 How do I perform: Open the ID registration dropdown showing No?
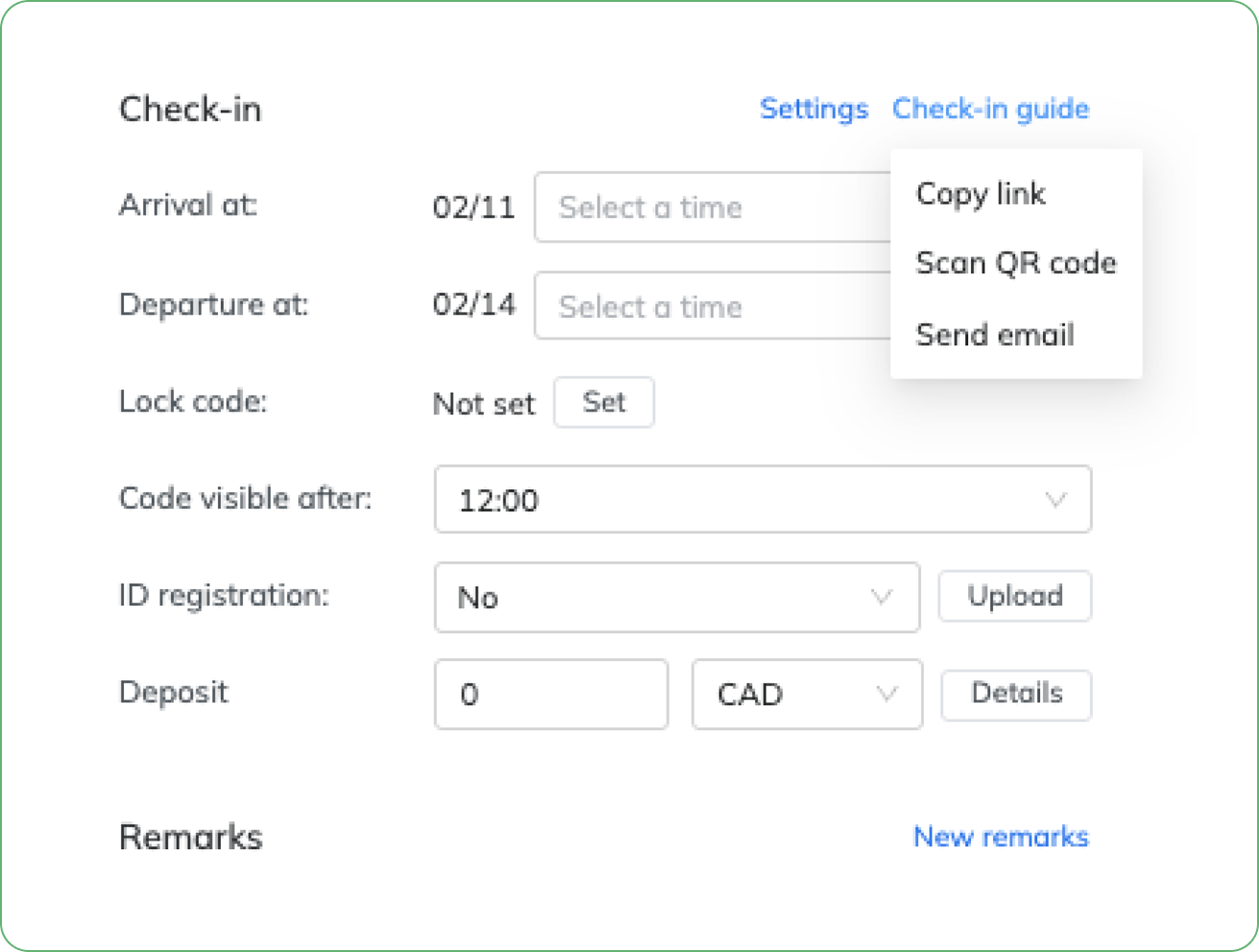[677, 597]
